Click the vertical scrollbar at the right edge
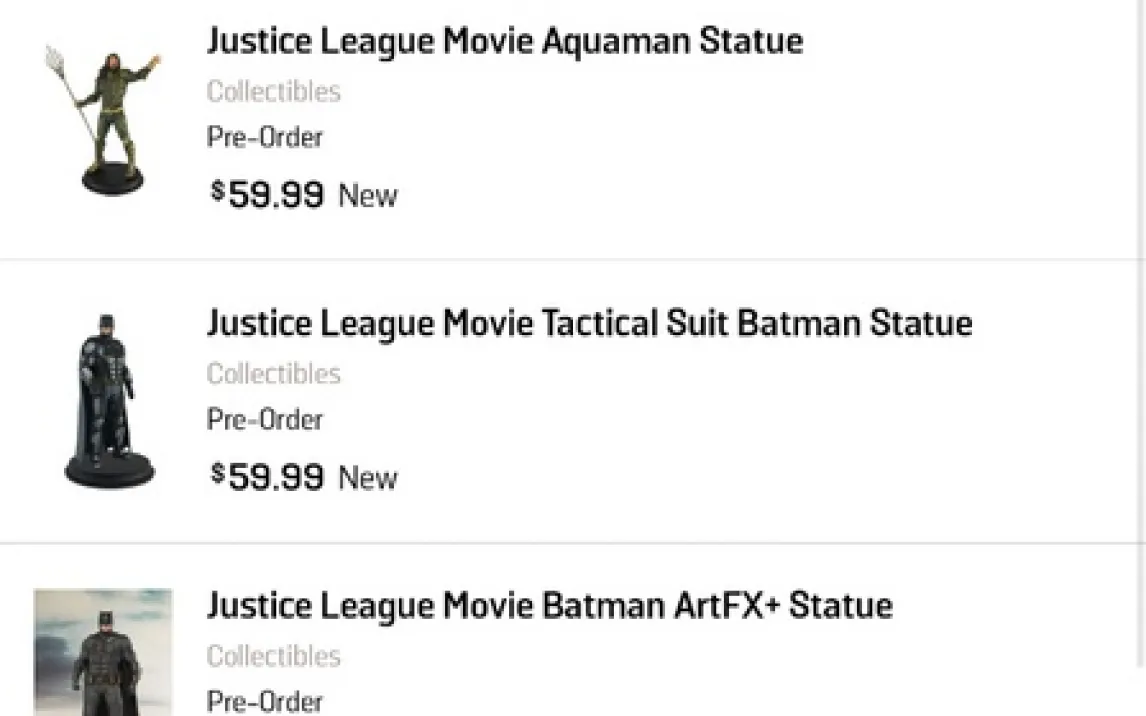Image resolution: width=1146 pixels, height=716 pixels. click(1141, 330)
